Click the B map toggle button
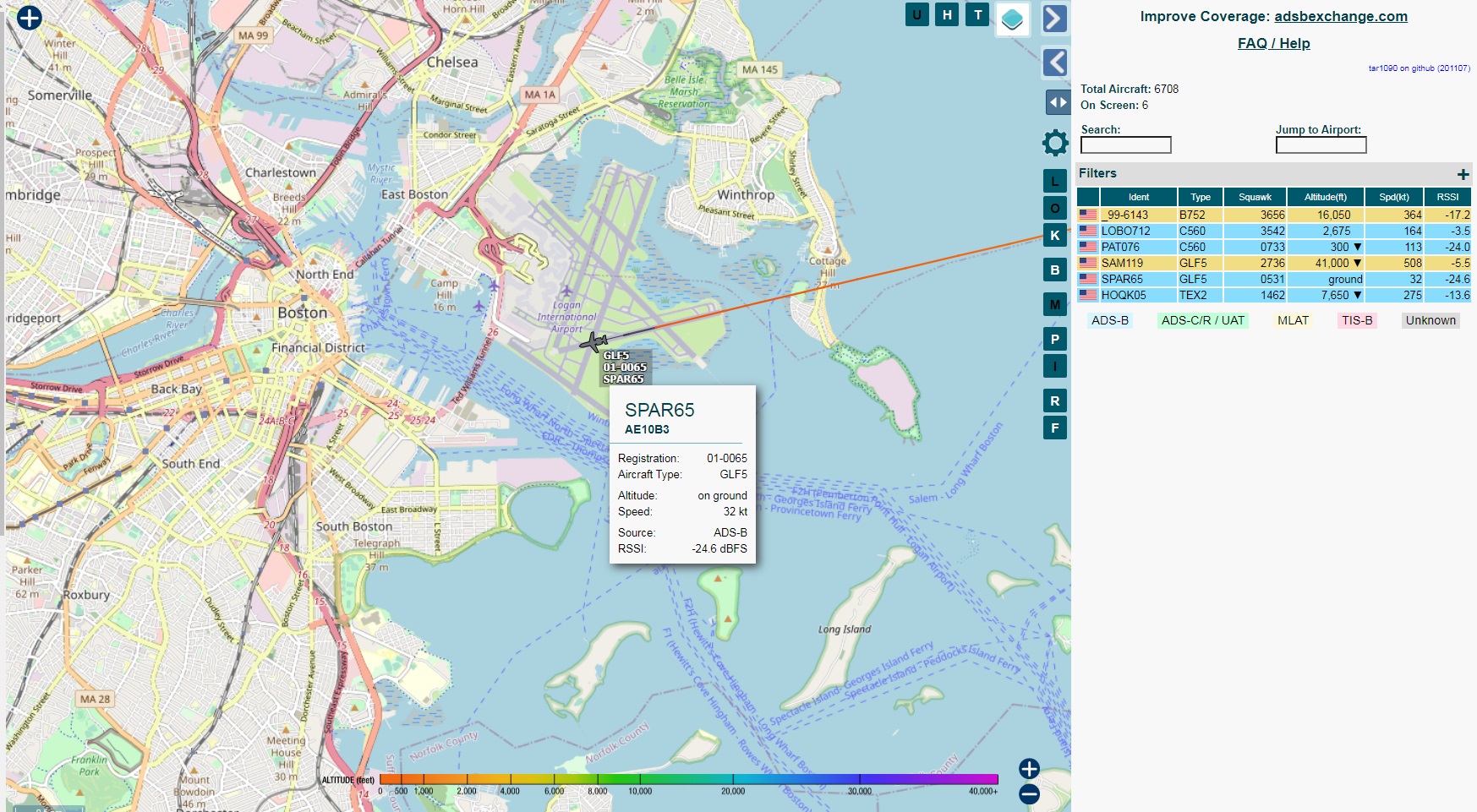The width and height of the screenshot is (1477, 812). [x=1054, y=270]
